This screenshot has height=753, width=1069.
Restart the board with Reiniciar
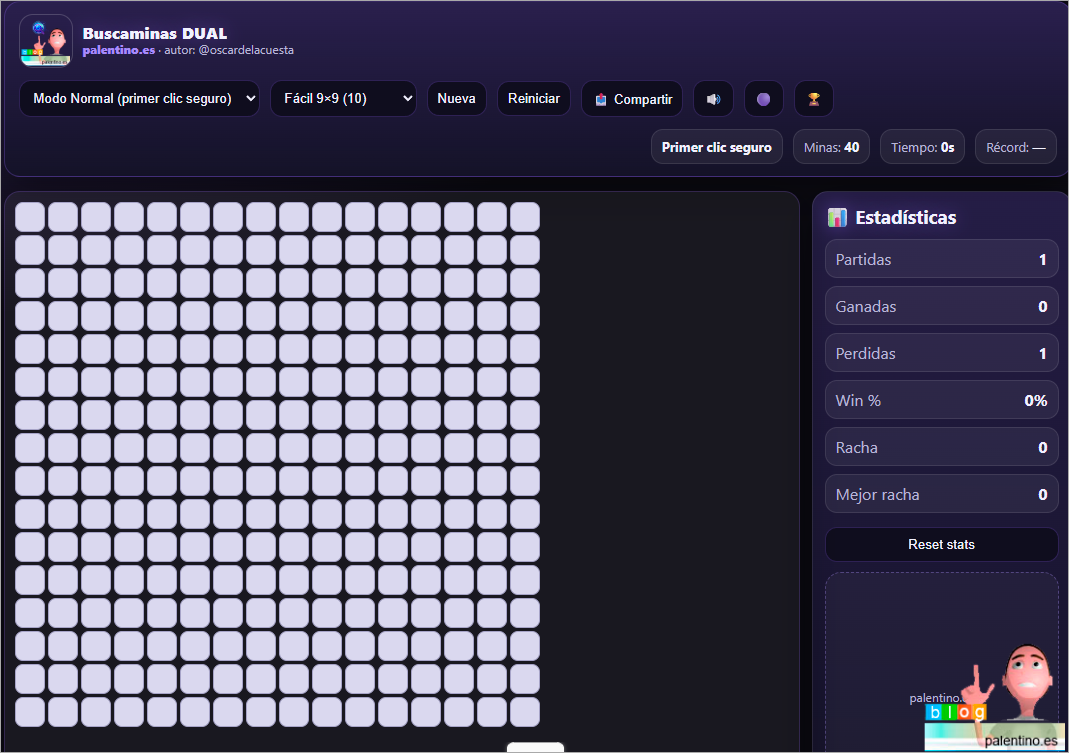click(533, 99)
